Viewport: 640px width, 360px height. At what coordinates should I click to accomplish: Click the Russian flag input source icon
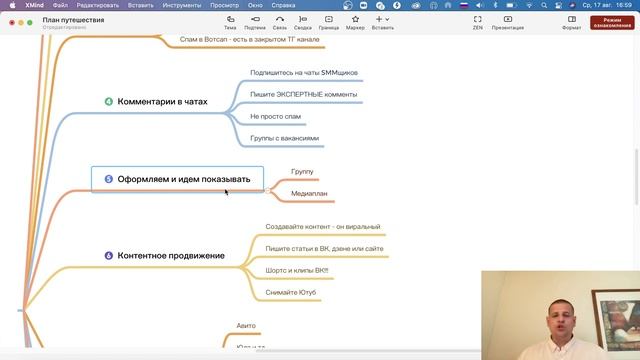[464, 5]
